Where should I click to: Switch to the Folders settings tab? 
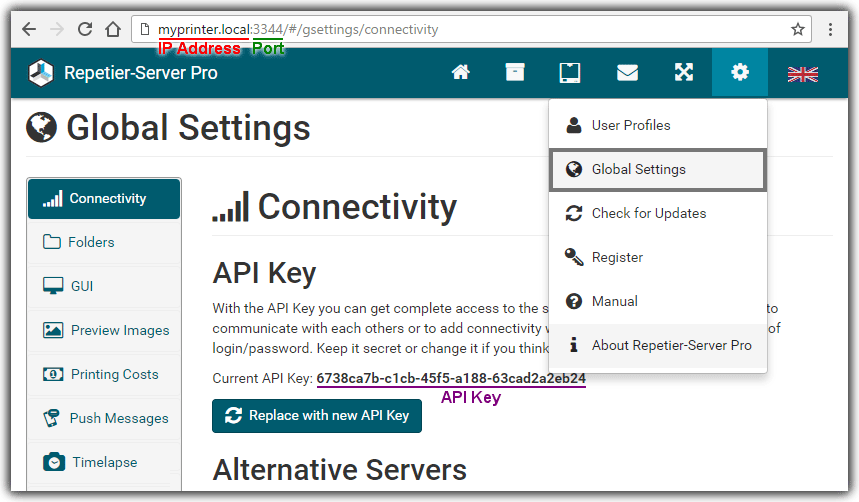click(x=104, y=242)
